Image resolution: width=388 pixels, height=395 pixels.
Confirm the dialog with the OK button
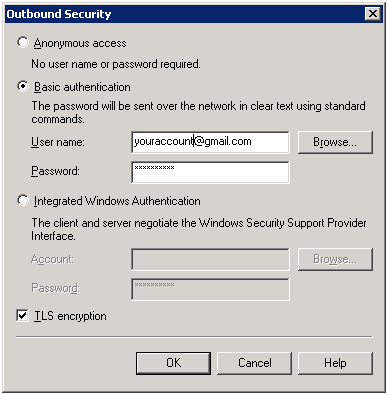coord(173,363)
